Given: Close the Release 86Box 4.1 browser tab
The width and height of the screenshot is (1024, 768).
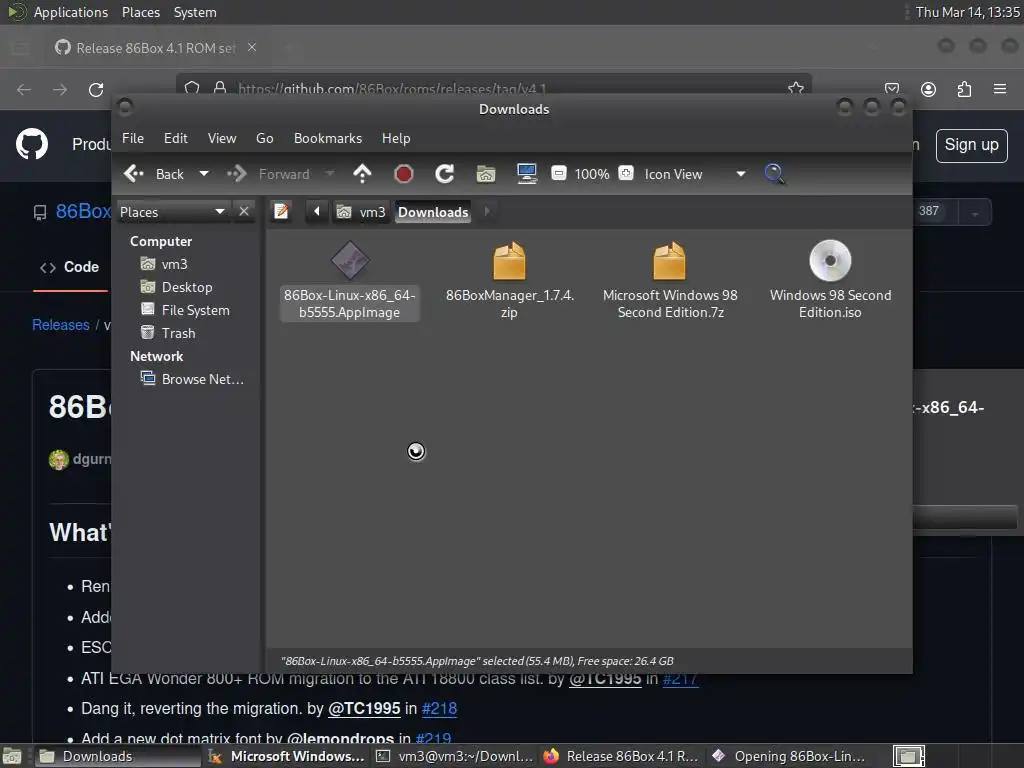Looking at the screenshot, I should pos(252,48).
